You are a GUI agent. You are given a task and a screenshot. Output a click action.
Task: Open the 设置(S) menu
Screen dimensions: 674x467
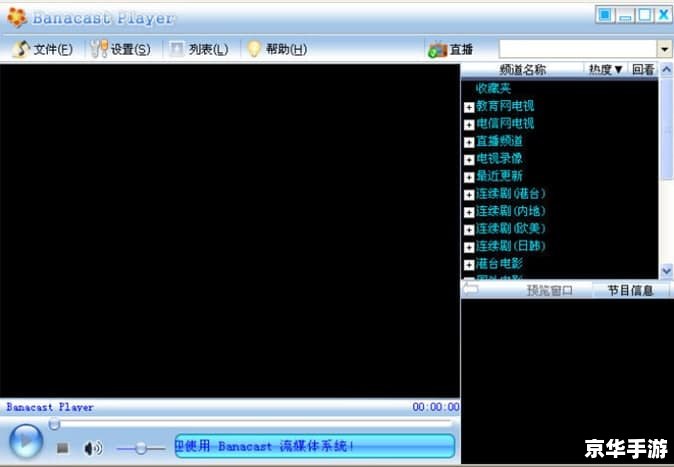120,49
